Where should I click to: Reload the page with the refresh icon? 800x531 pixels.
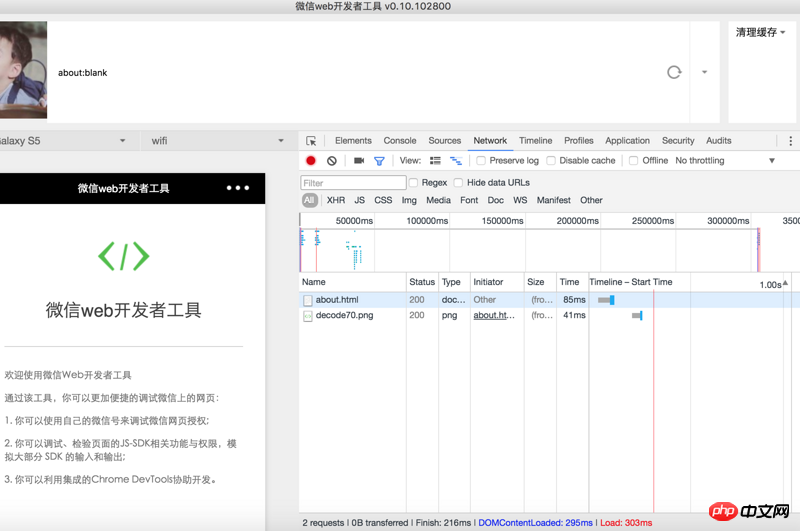674,72
